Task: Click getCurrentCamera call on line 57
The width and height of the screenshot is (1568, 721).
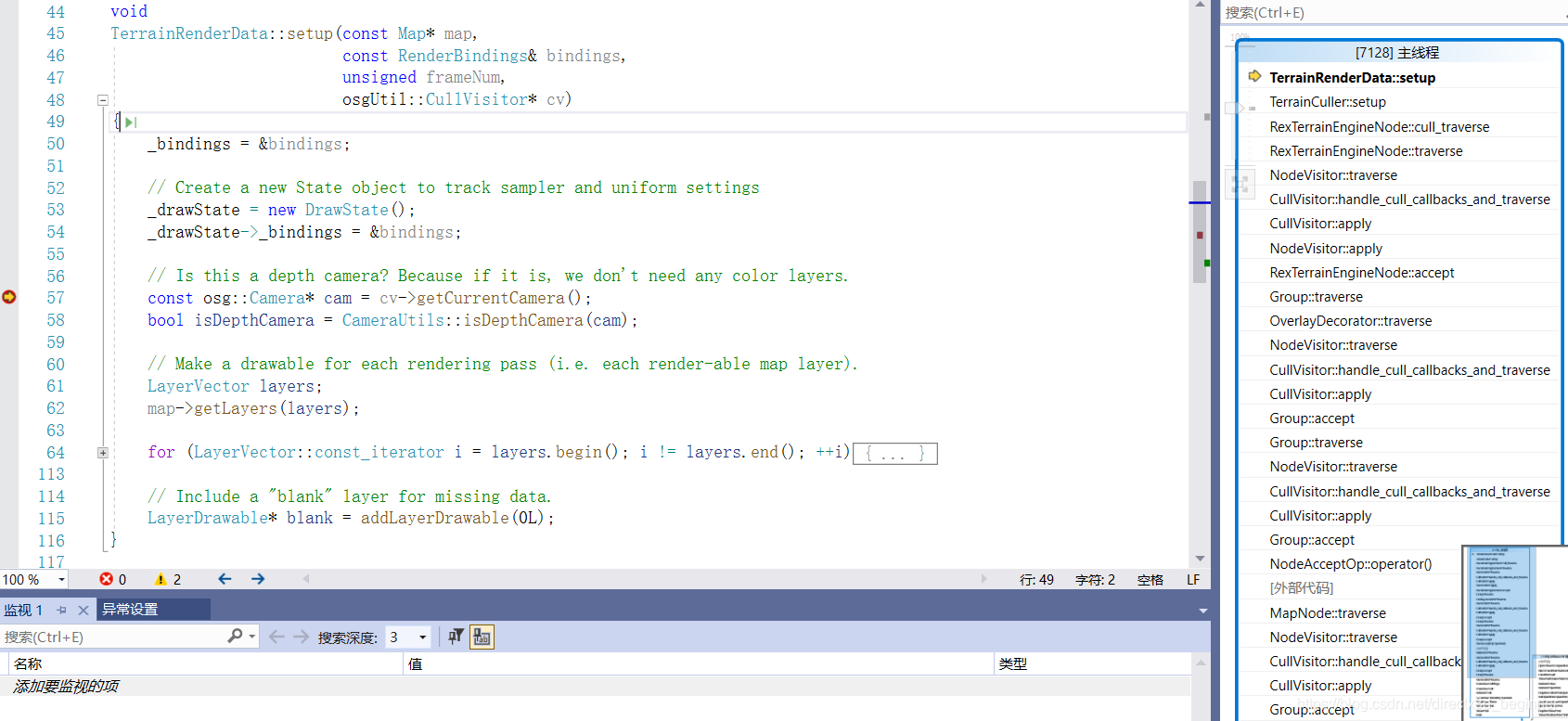Action: tap(491, 298)
